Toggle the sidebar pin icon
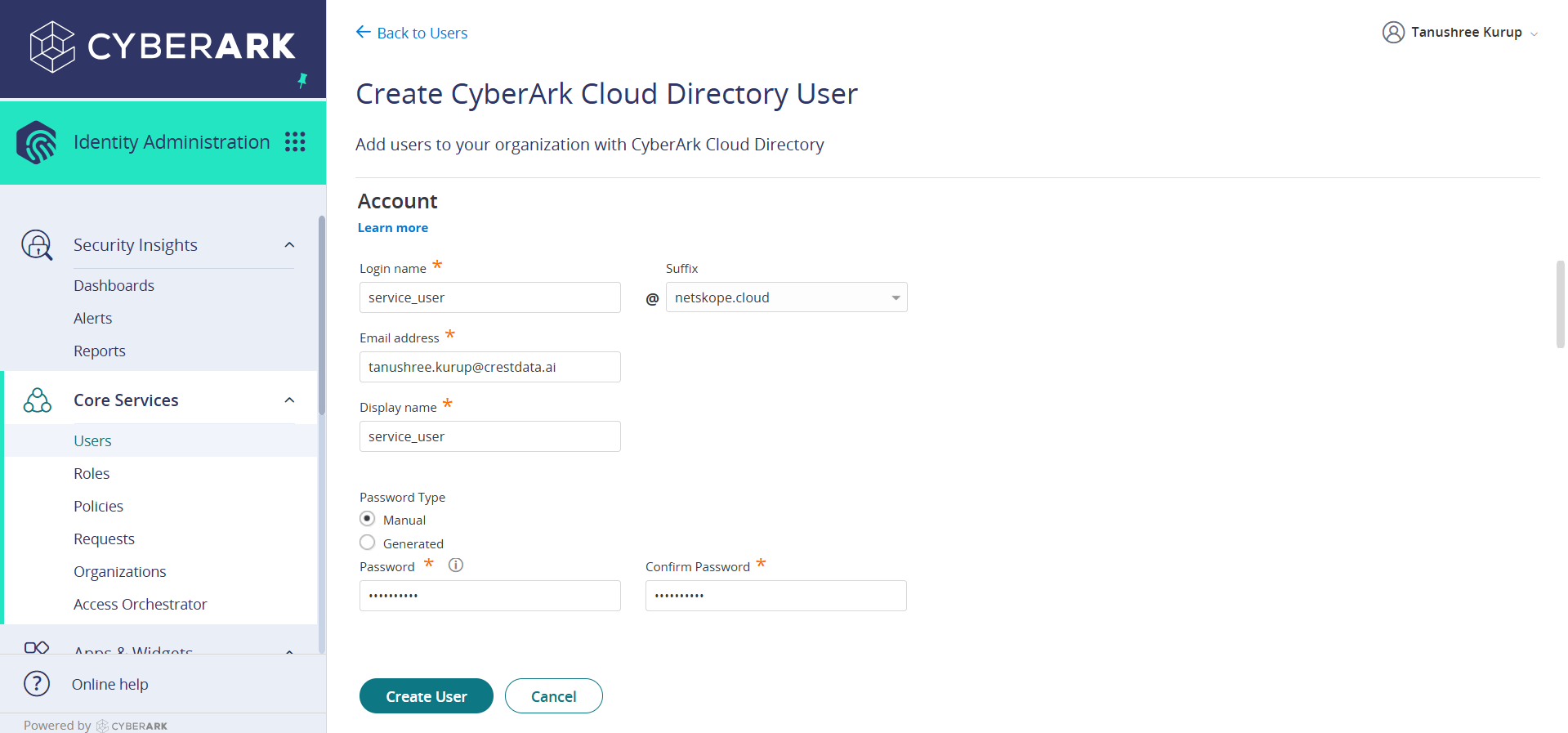This screenshot has width=1568, height=733. (302, 80)
